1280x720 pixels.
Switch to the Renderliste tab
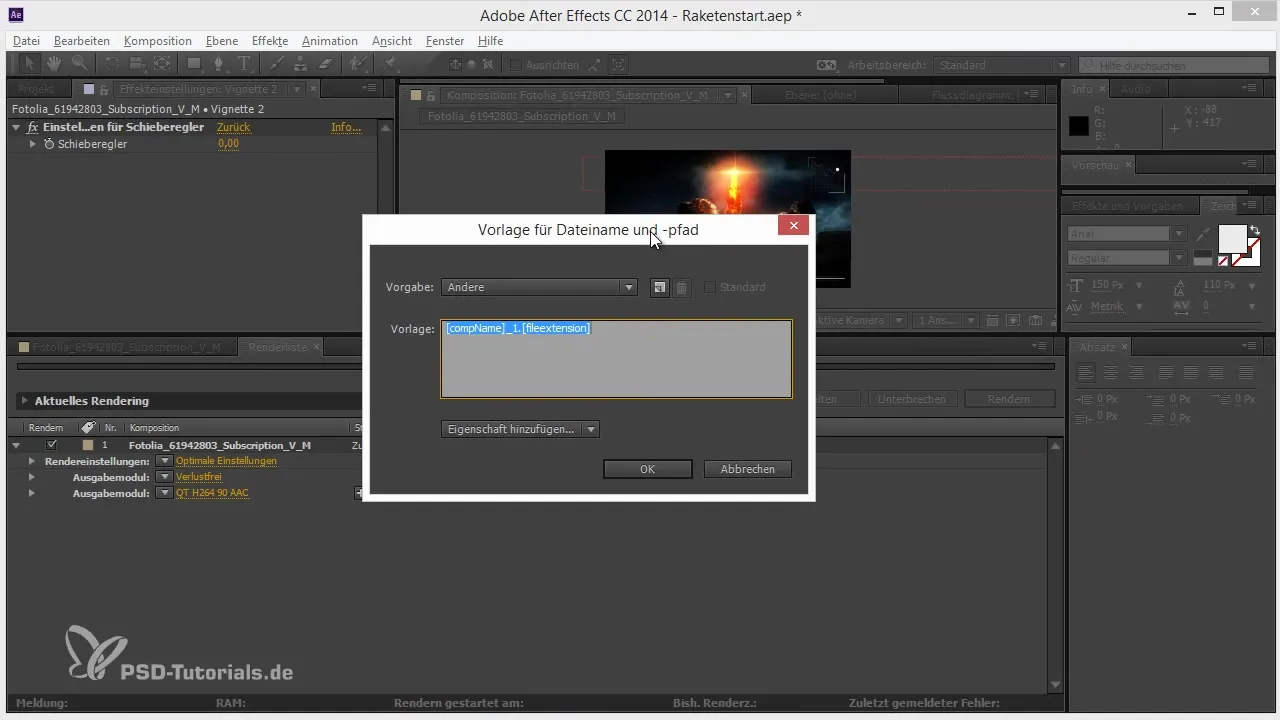pyautogui.click(x=278, y=347)
